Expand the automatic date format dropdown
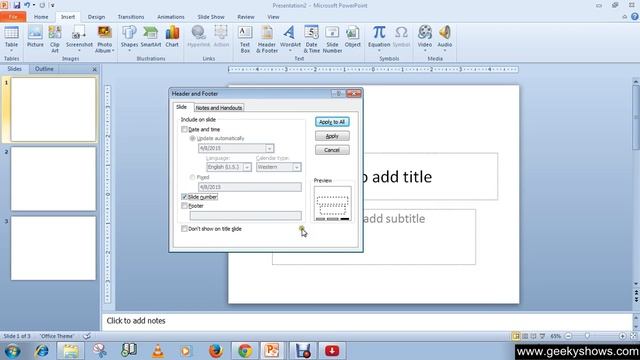640x360 pixels. pyautogui.click(x=269, y=148)
